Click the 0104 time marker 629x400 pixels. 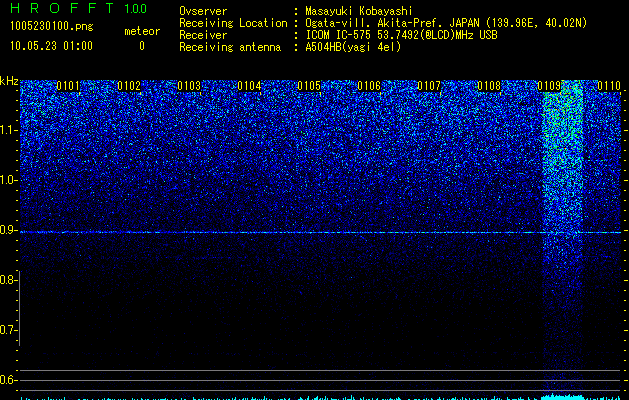[249, 86]
